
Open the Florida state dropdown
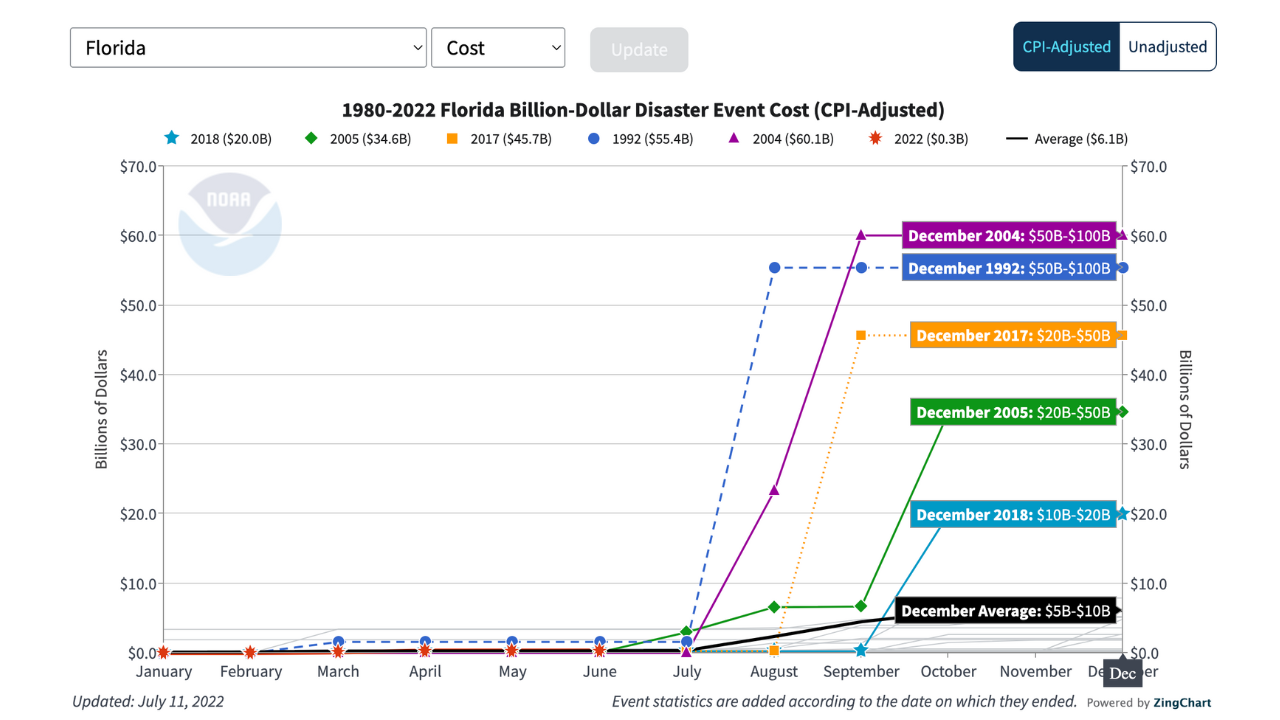[x=248, y=48]
